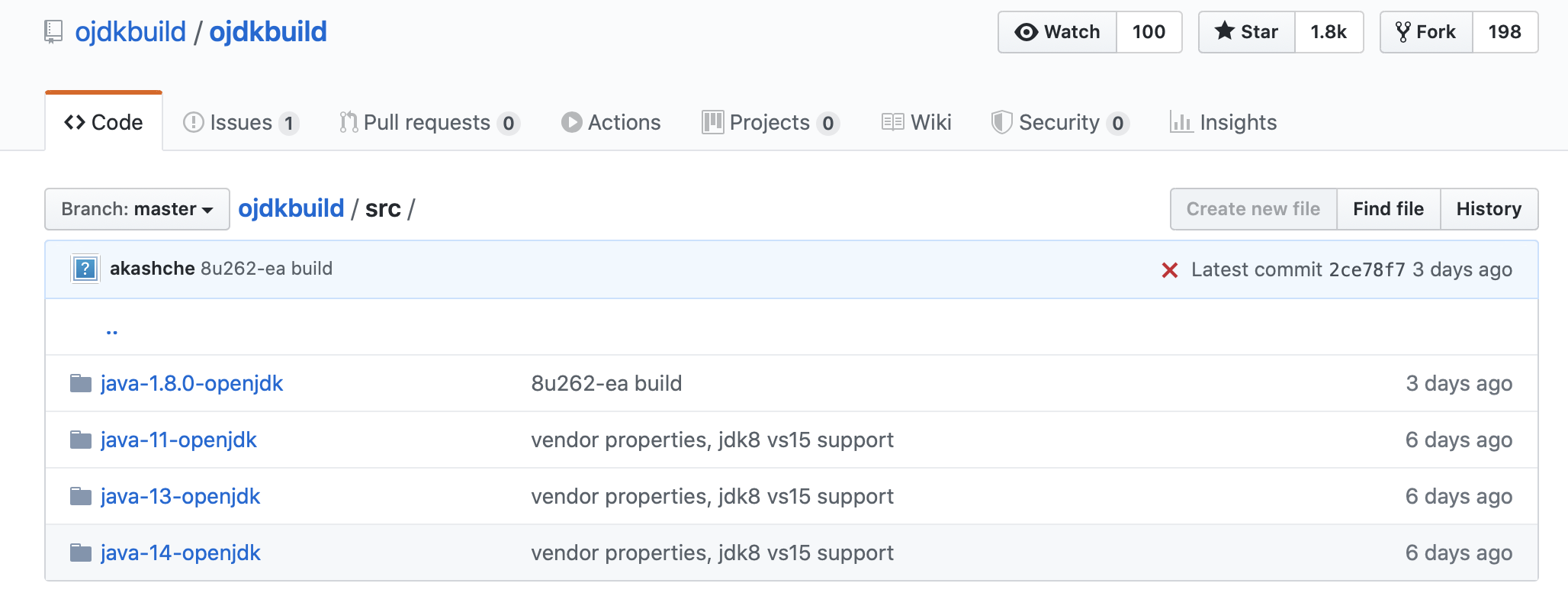
Task: Click the java-14-openjdk folder icon
Action: tap(80, 553)
